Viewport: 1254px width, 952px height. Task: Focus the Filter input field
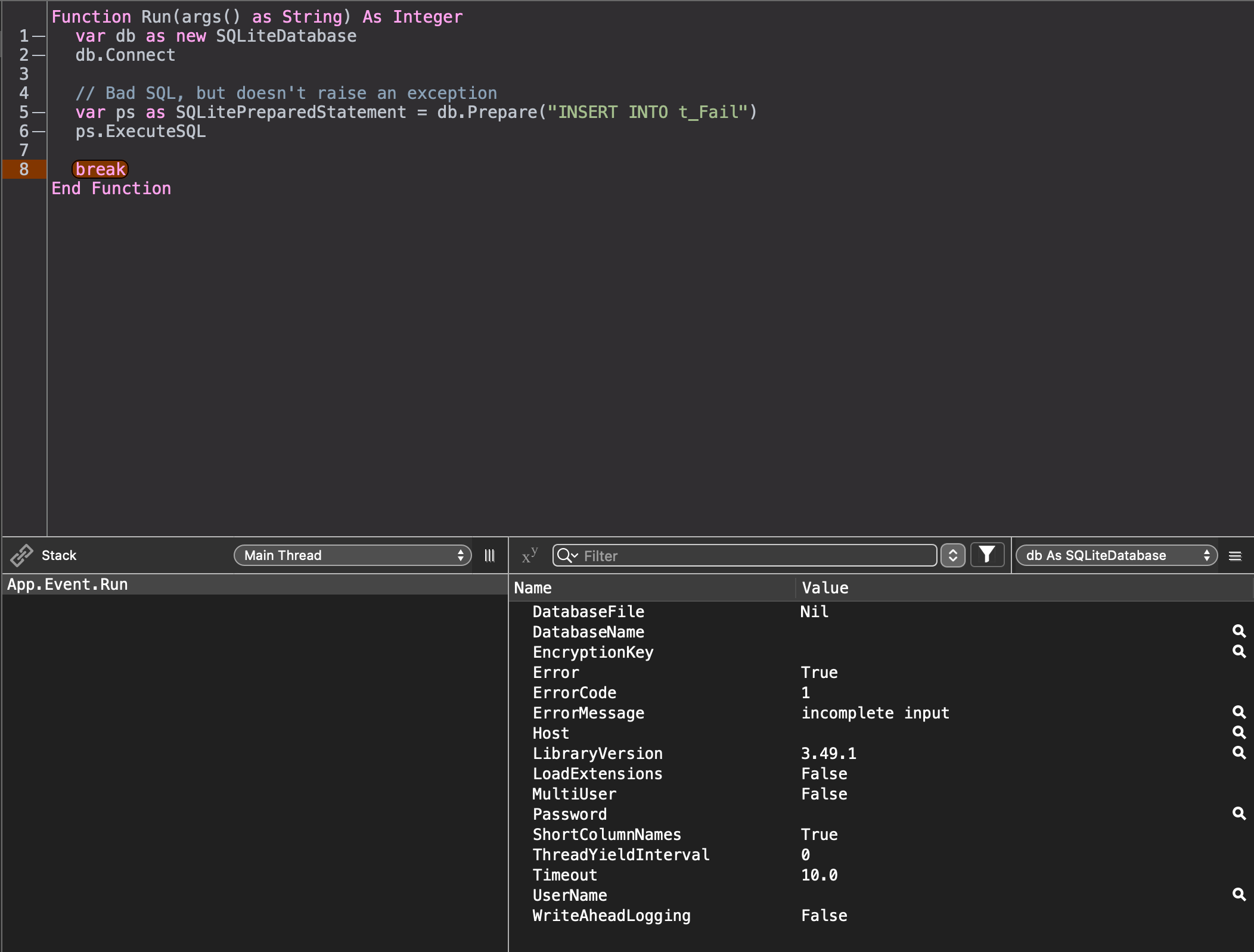(x=744, y=555)
